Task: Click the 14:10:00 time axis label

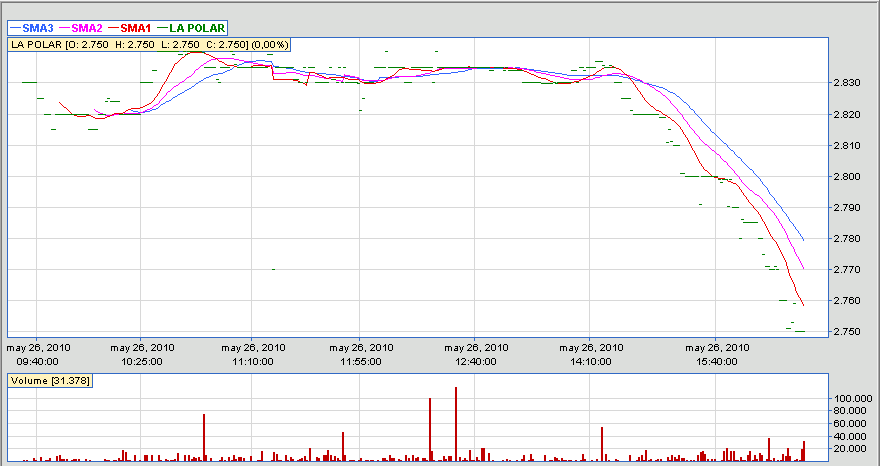Action: click(x=591, y=362)
